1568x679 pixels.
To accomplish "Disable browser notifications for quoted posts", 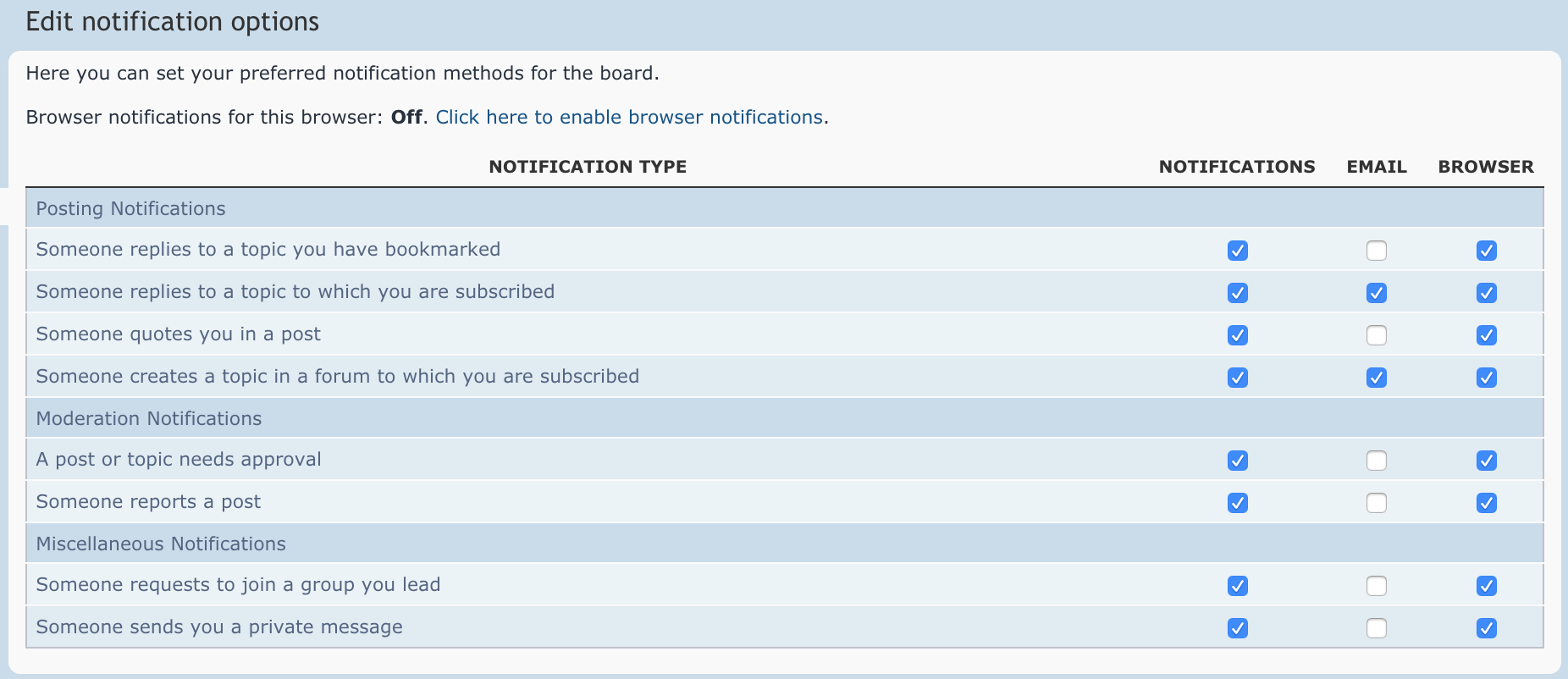I will tap(1487, 334).
